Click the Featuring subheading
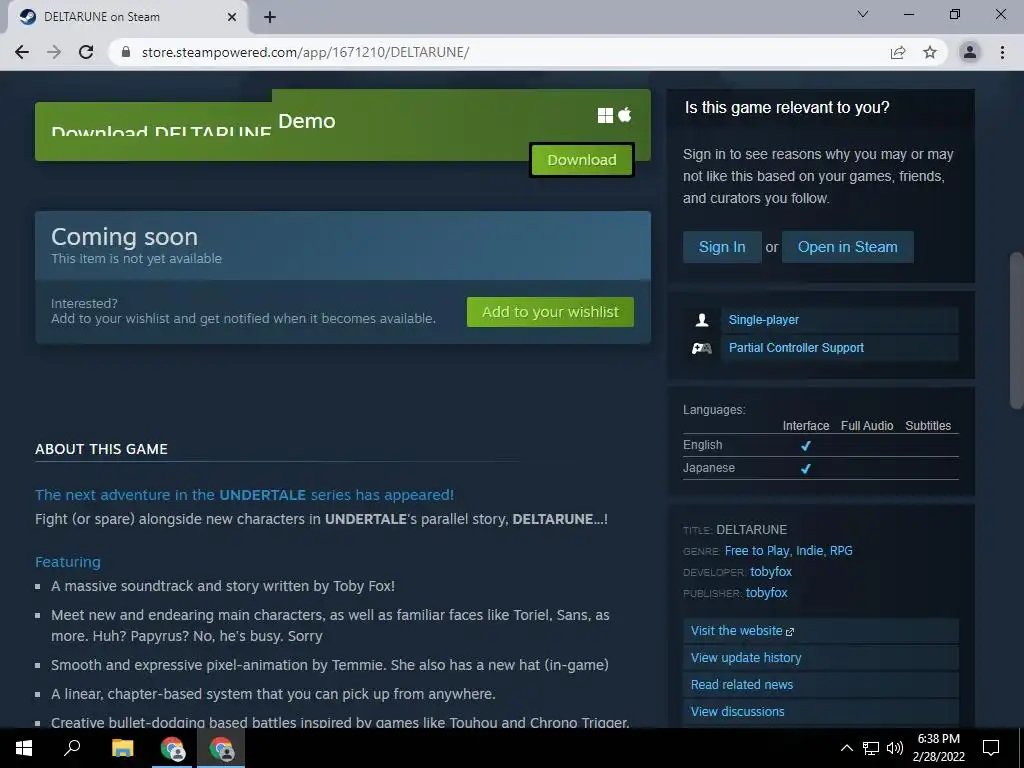Screen dimensions: 1024x768 click(x=68, y=562)
